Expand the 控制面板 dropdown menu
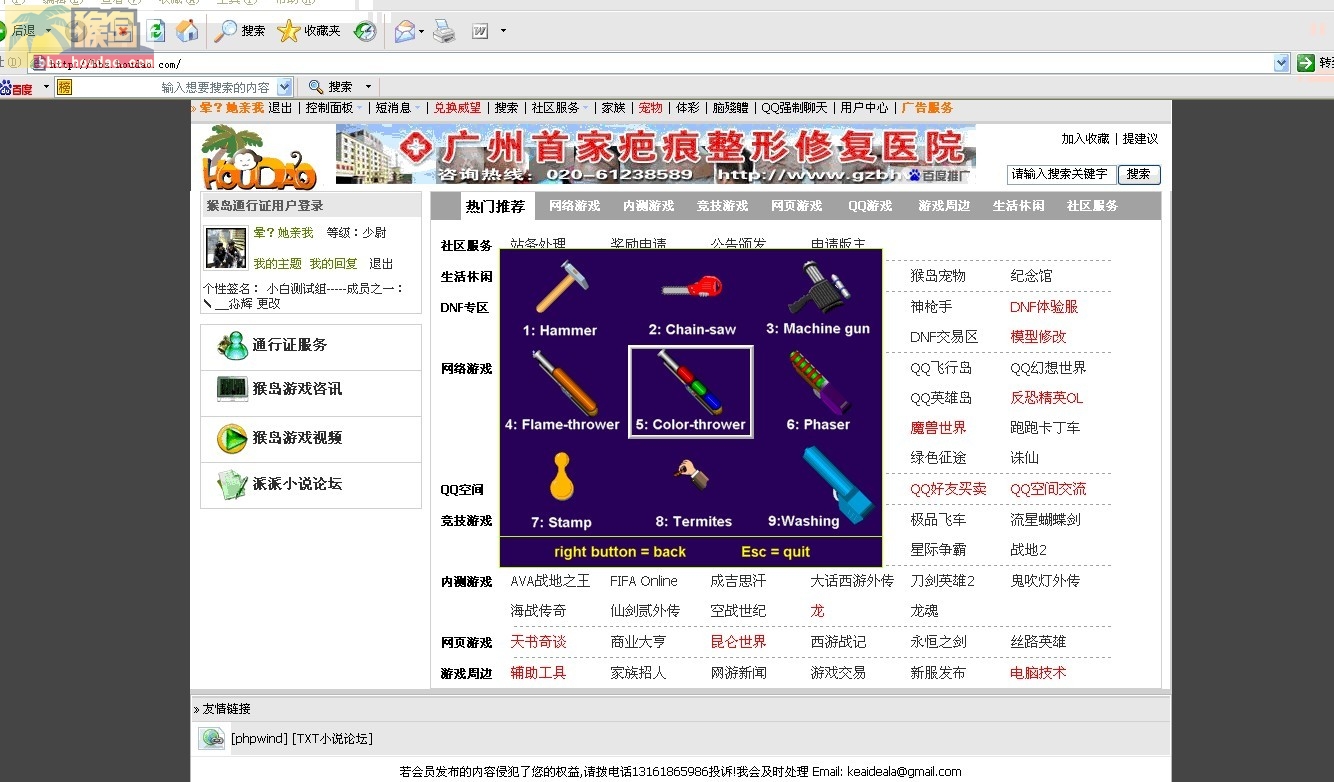Viewport: 1334px width, 782px height. pyautogui.click(x=360, y=108)
